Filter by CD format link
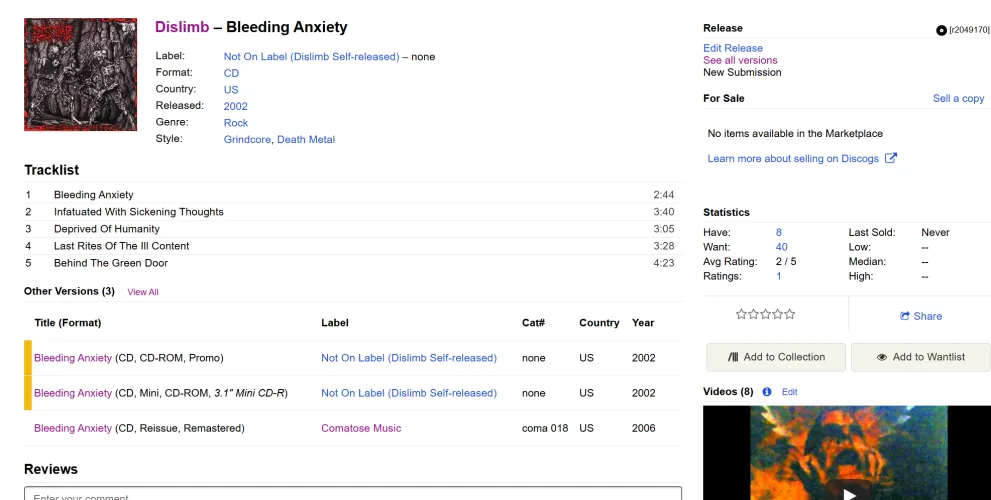The height and width of the screenshot is (500, 991). [x=231, y=73]
